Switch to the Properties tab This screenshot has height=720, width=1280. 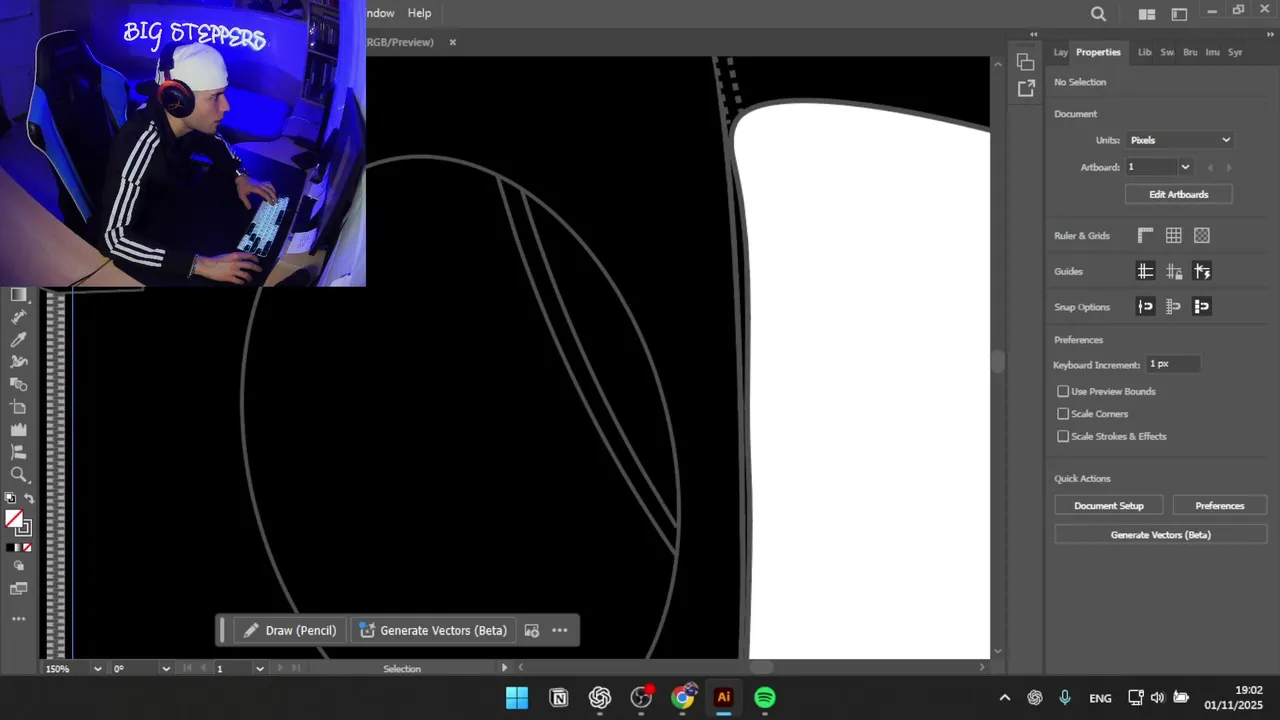(x=1098, y=52)
